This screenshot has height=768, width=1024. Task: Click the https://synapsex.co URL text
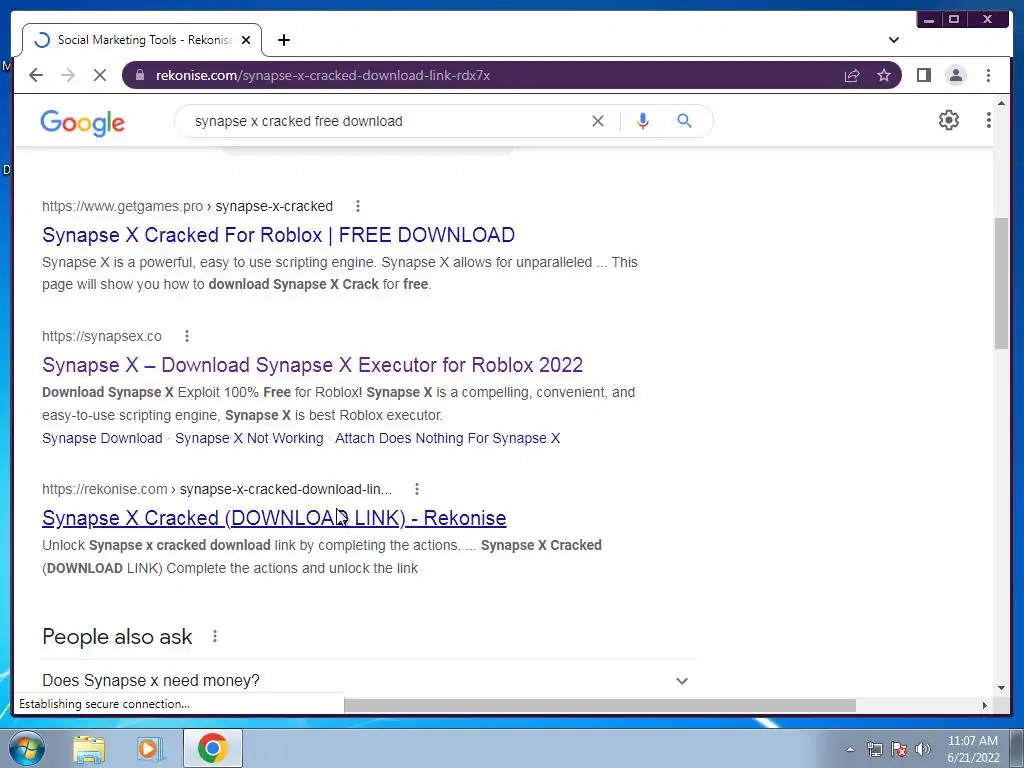(102, 336)
